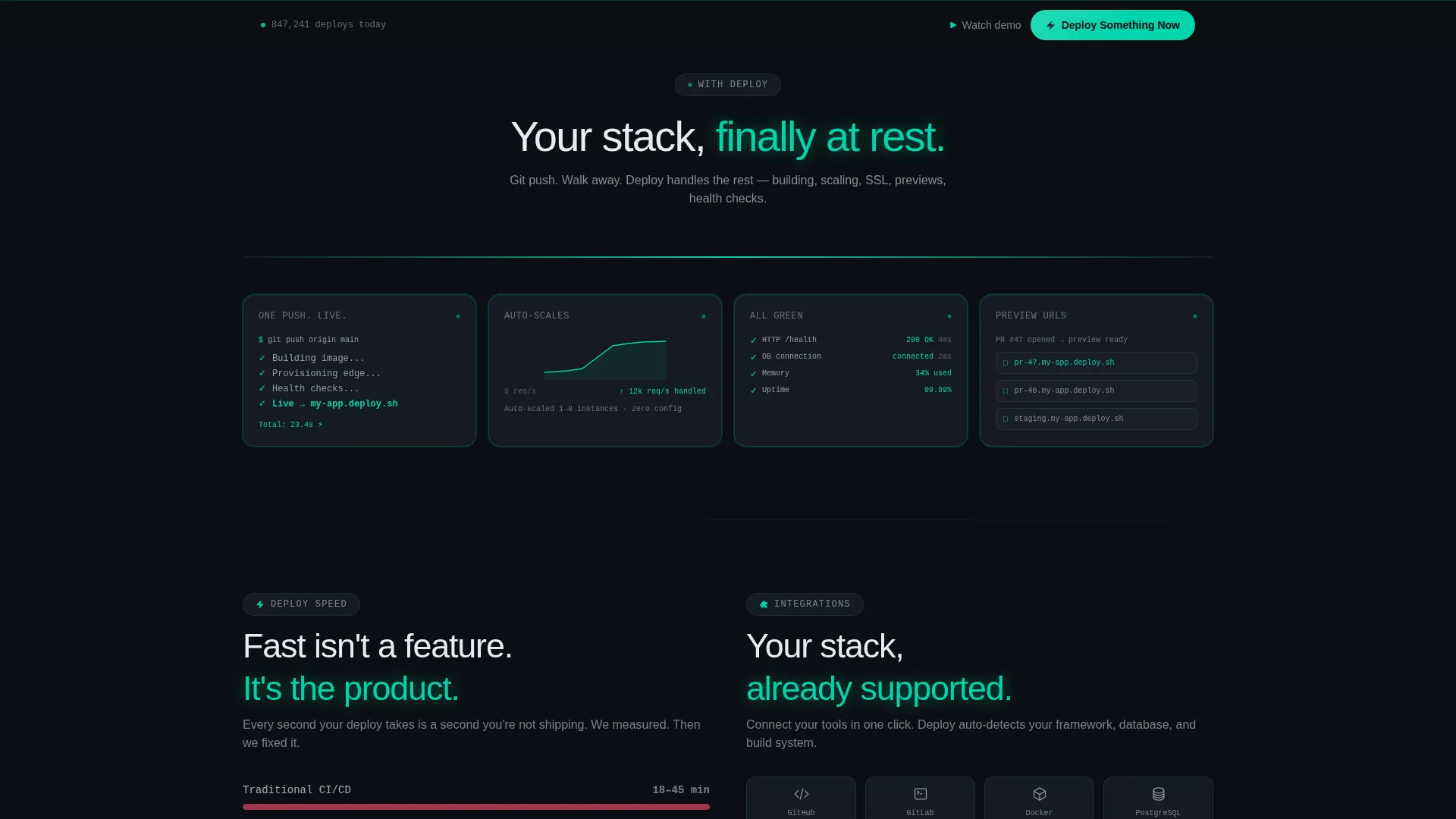Click the status dot on Auto-Scales card
The width and height of the screenshot is (1456, 819).
click(x=704, y=316)
